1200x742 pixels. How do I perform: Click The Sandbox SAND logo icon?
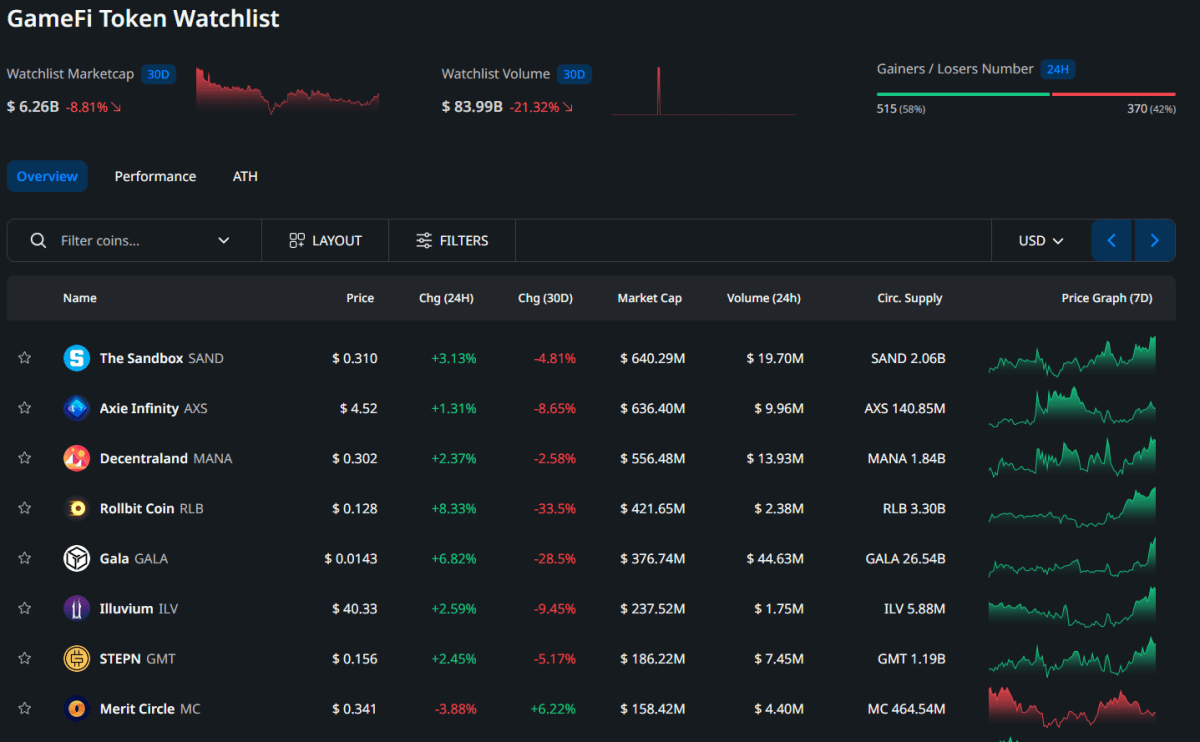click(x=77, y=358)
